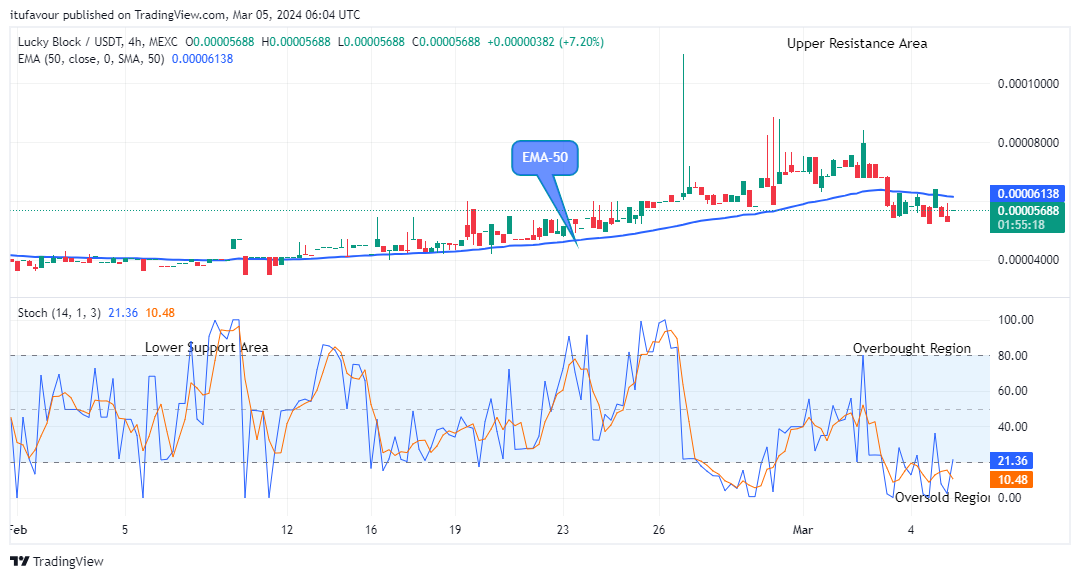Click the tall green wick candle near 26
The image size is (1080, 579).
683,125
